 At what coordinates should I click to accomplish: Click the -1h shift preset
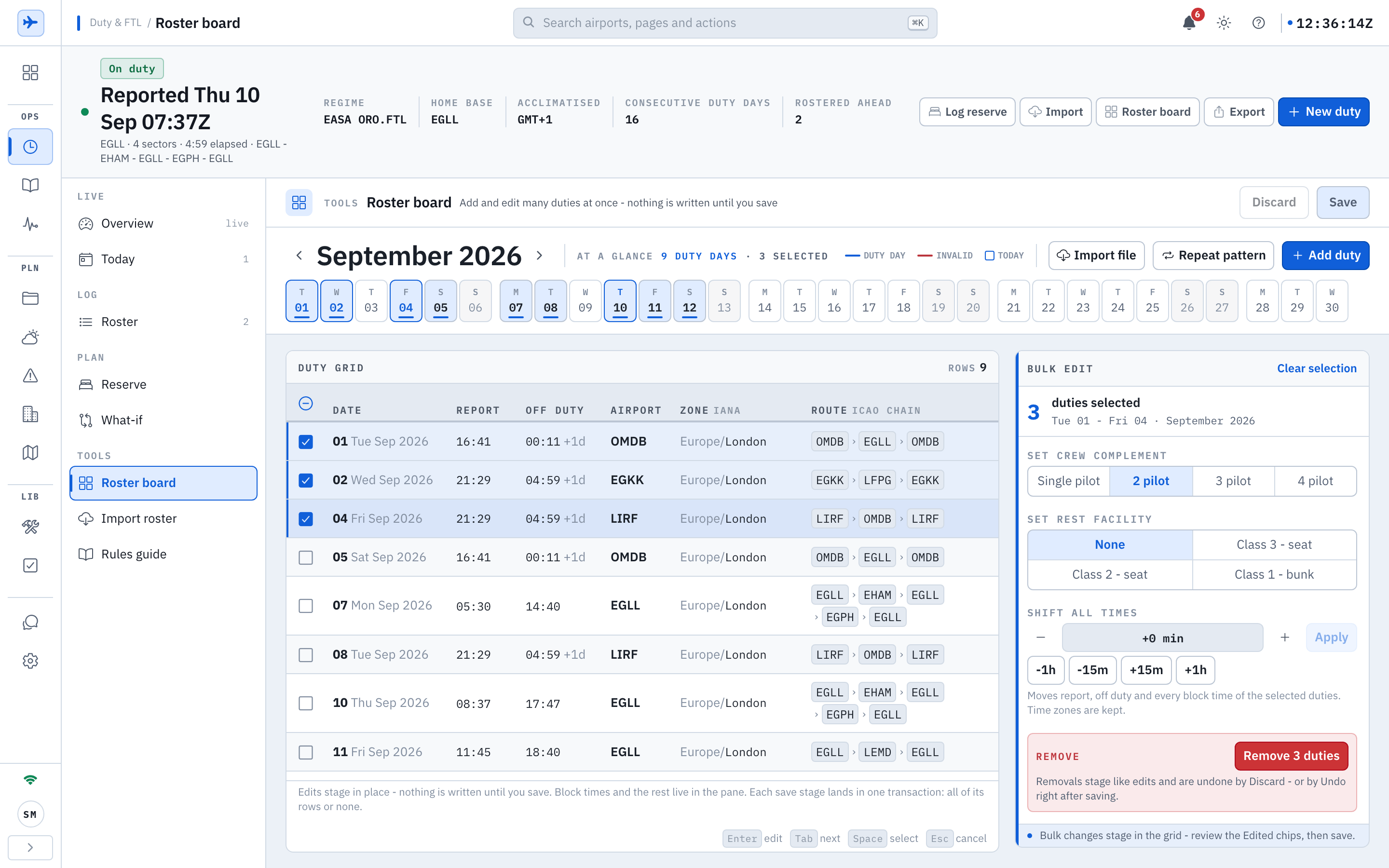tap(1046, 670)
